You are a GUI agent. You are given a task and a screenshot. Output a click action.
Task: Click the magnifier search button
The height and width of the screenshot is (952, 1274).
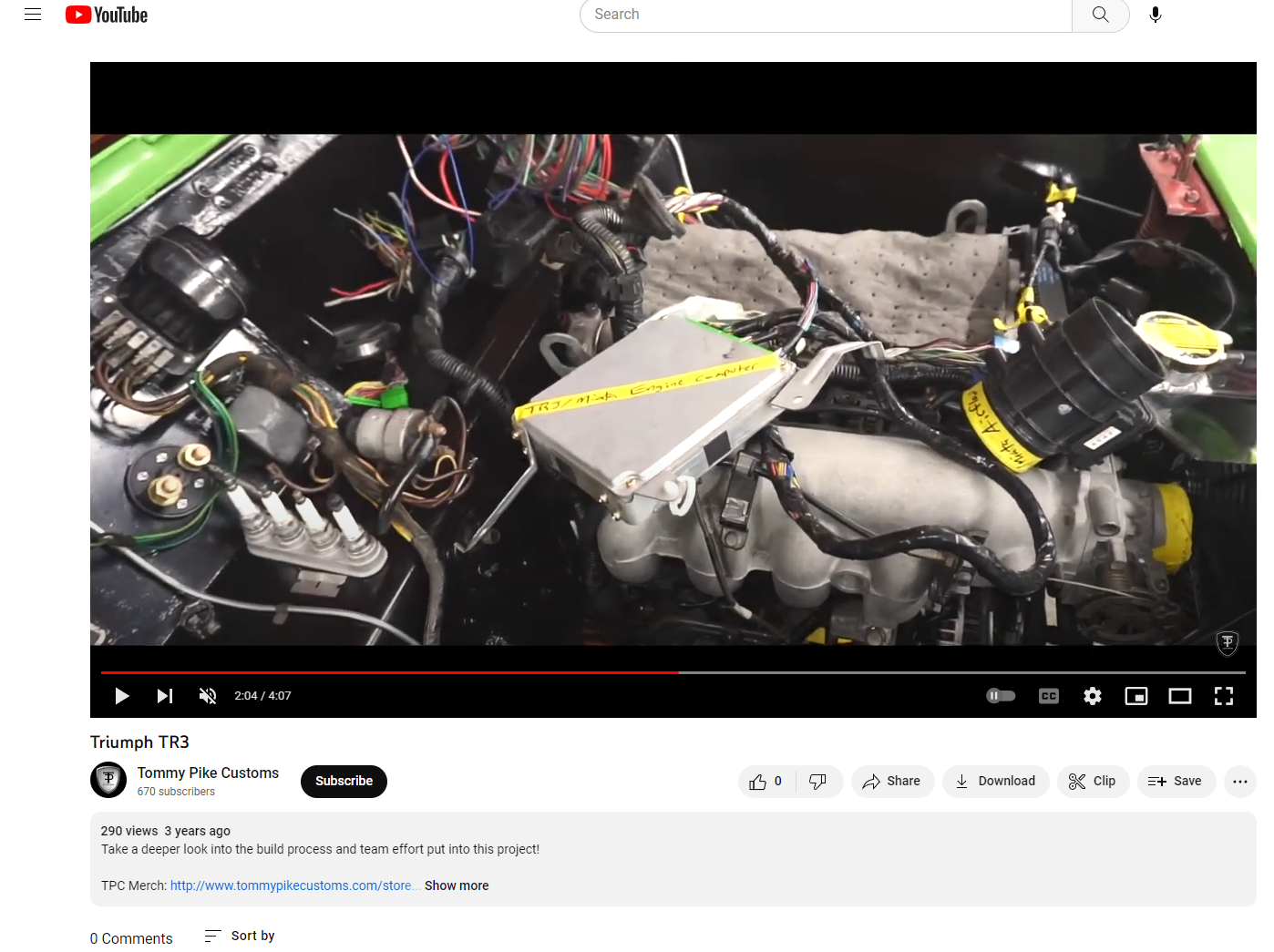point(1100,15)
